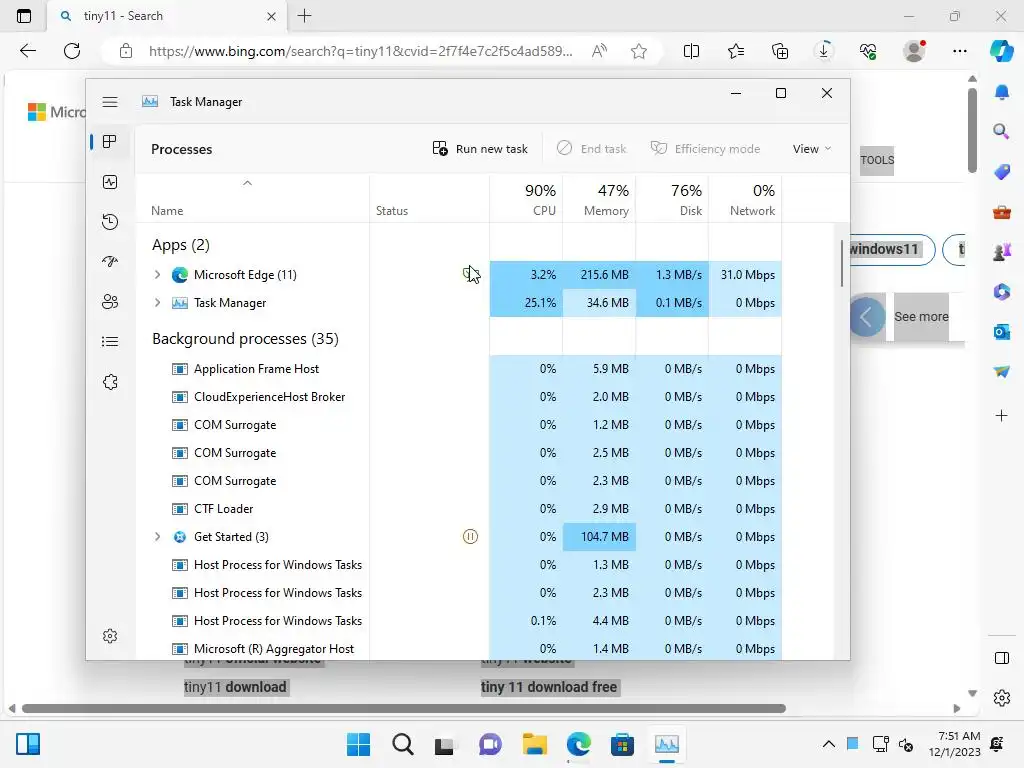Viewport: 1024px width, 768px height.
Task: Add app to Edge sidebar plus
Action: 1001,416
